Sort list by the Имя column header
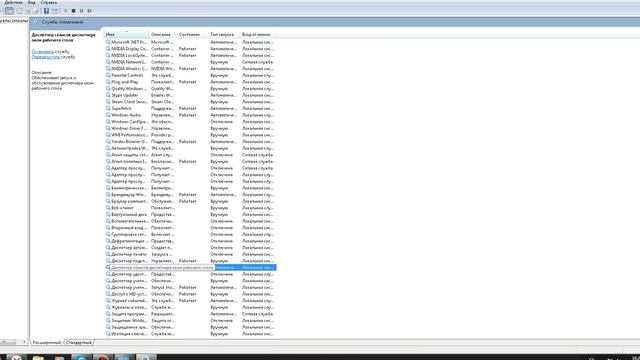Screen dimensions: 640x360 [127, 35]
